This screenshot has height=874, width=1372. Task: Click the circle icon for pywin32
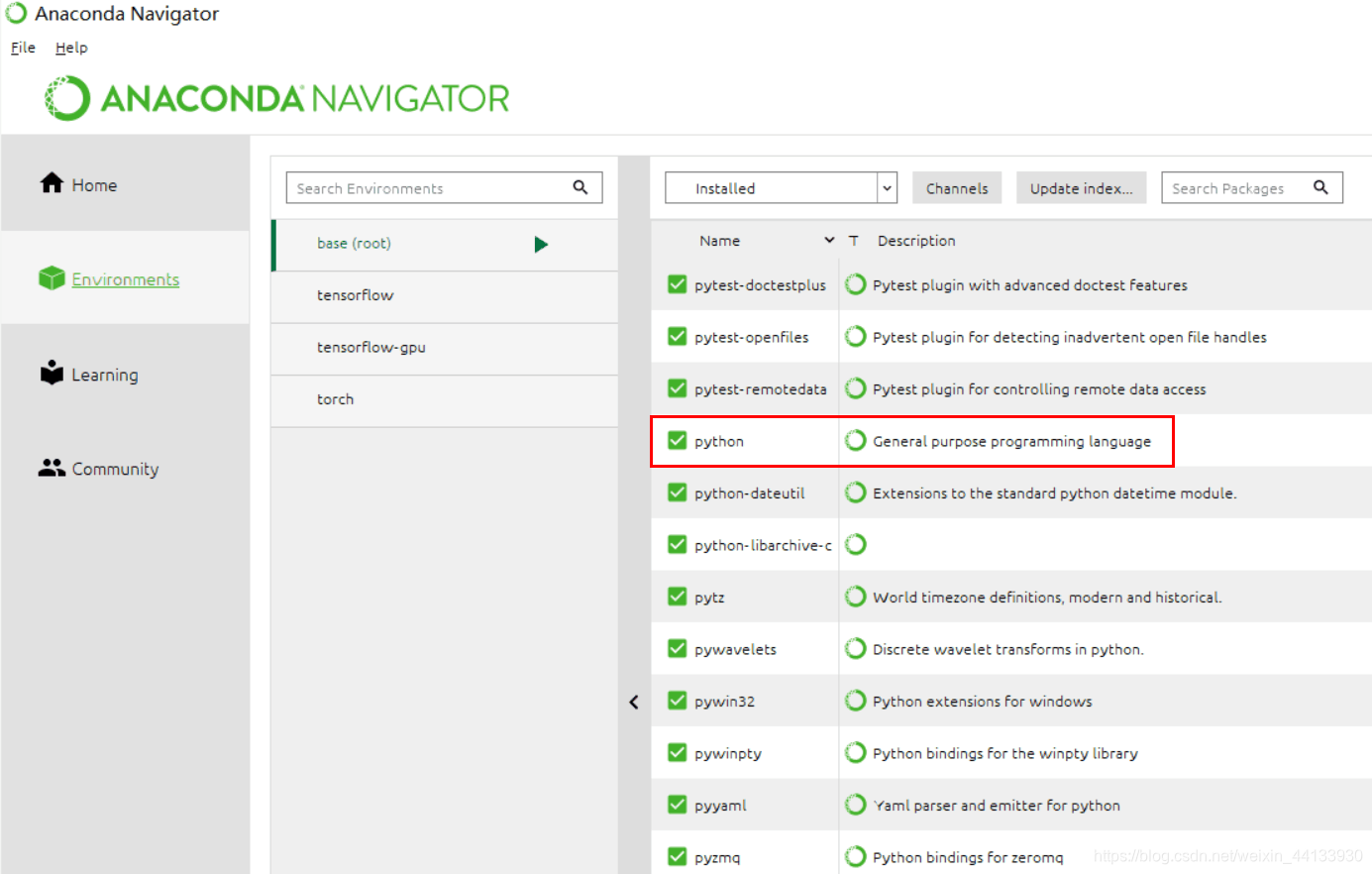pos(856,701)
